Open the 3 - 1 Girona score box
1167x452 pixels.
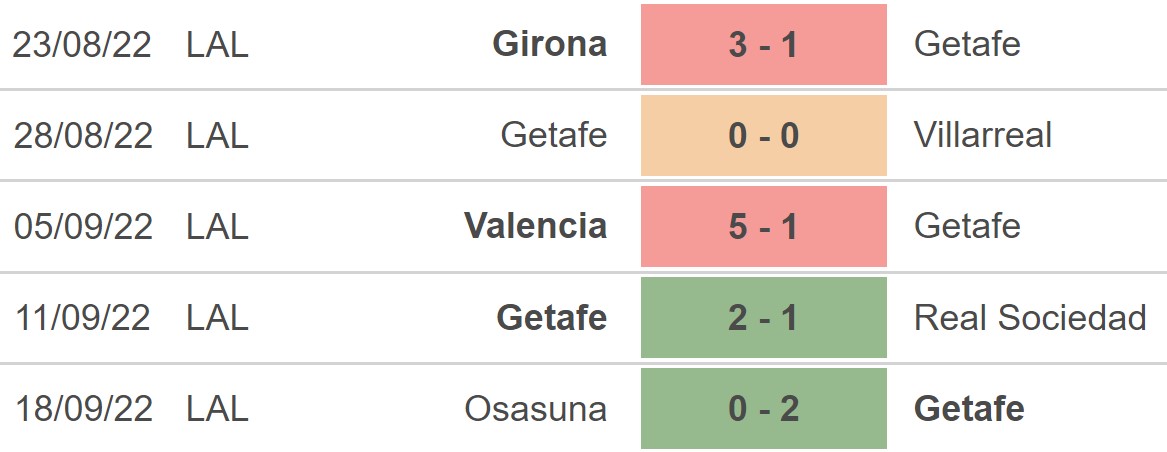pos(763,45)
